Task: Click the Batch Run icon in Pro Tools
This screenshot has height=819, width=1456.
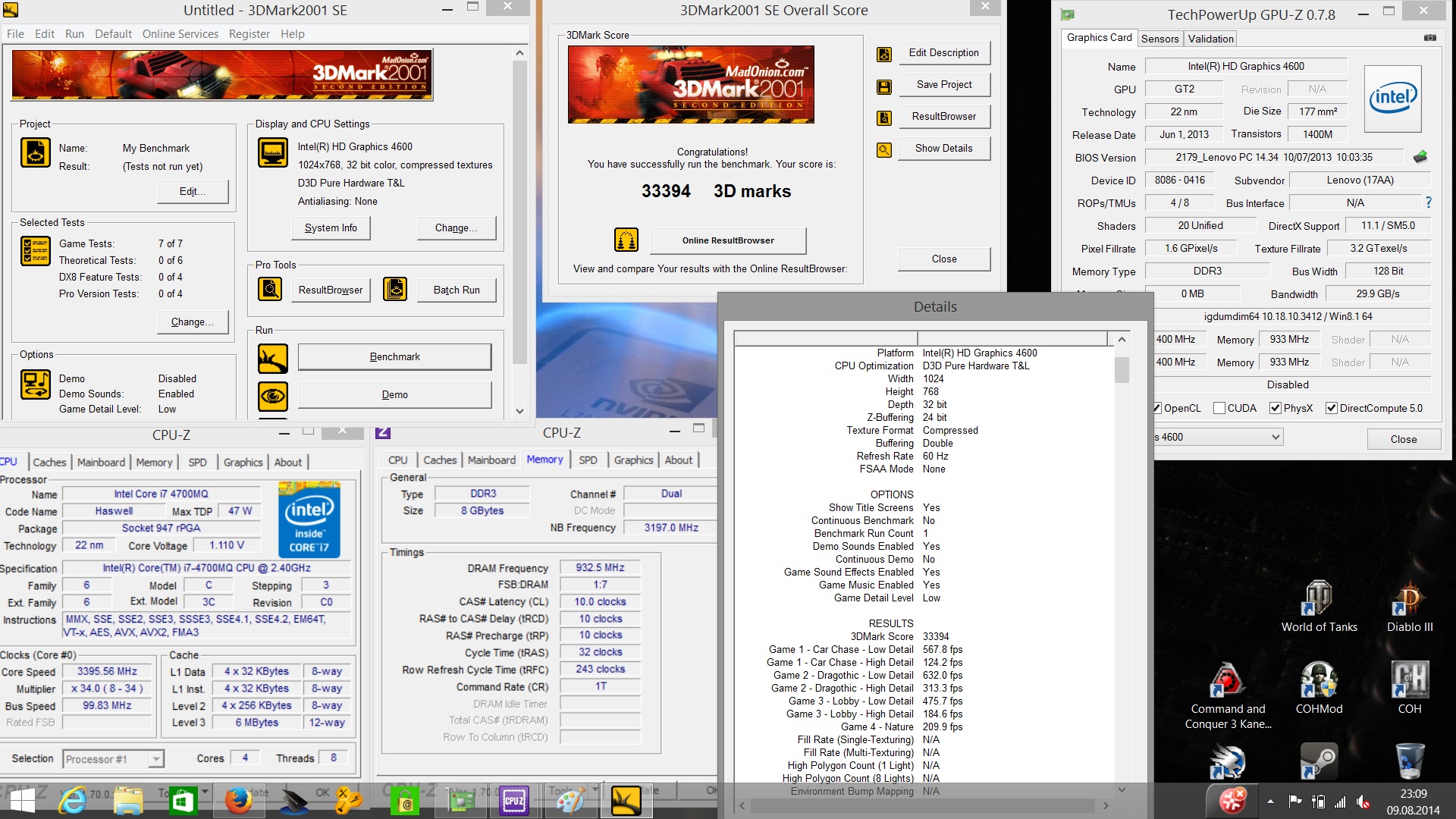Action: [x=394, y=289]
